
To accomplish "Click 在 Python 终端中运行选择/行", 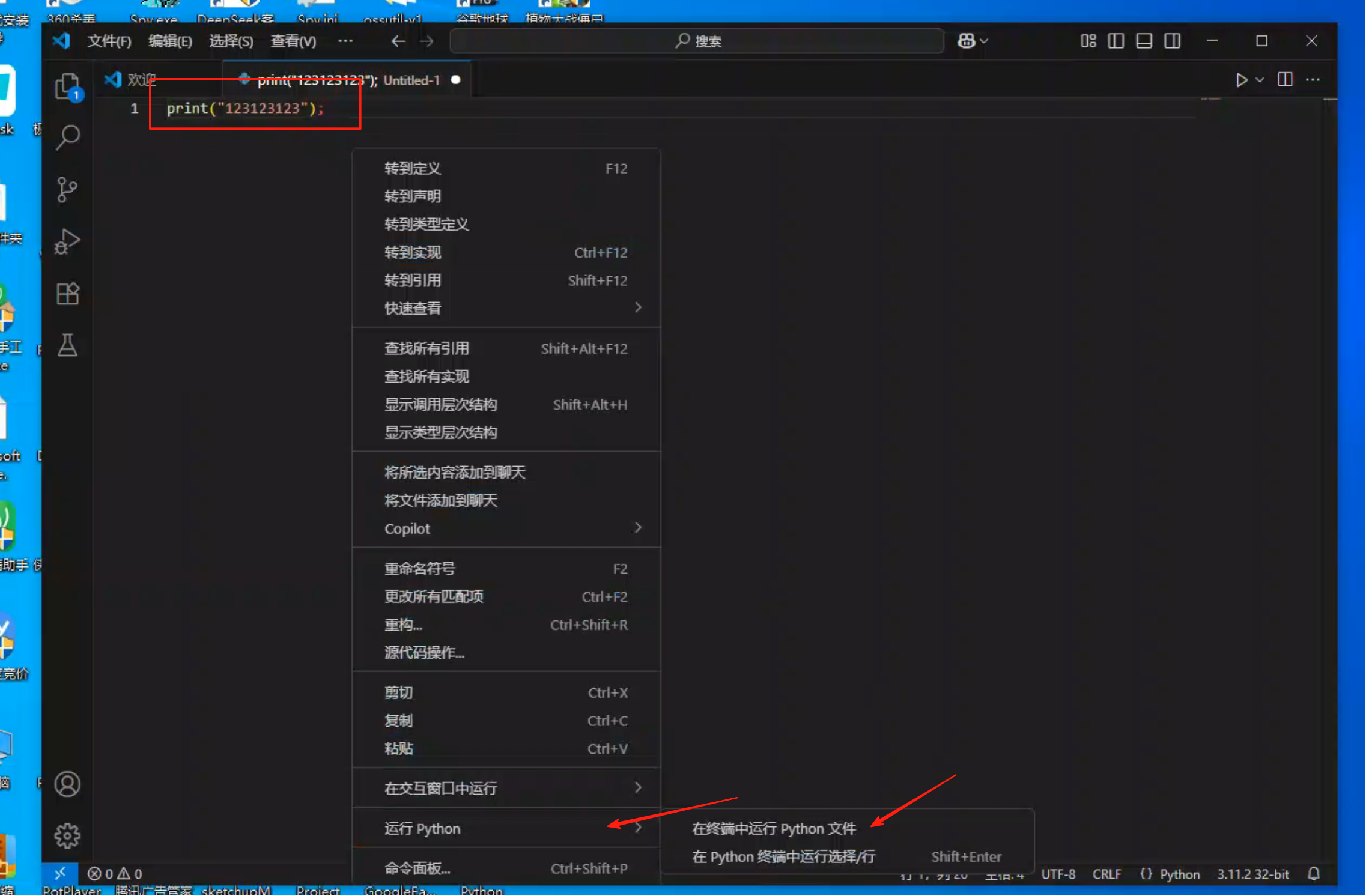I will coord(847,857).
